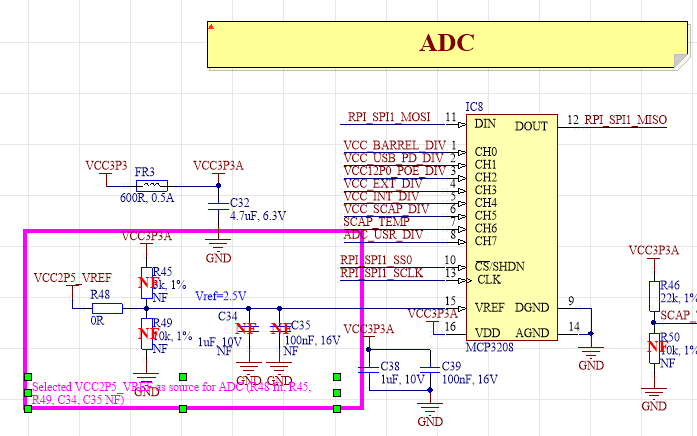Select the FR3 ferrite bead symbol
Viewport: 697px width, 436px height.
151,184
